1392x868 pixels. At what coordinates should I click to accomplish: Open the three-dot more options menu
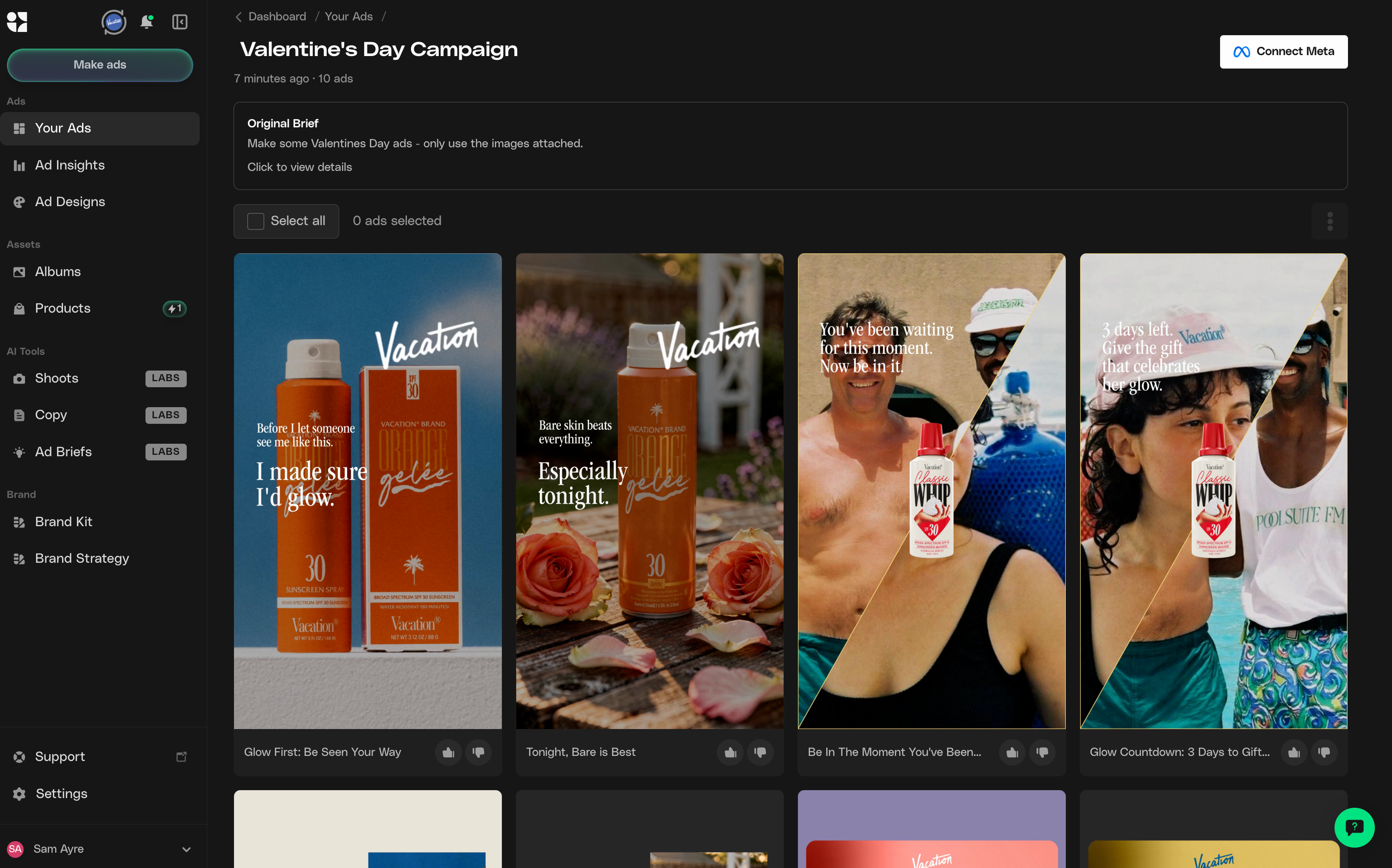(x=1329, y=221)
